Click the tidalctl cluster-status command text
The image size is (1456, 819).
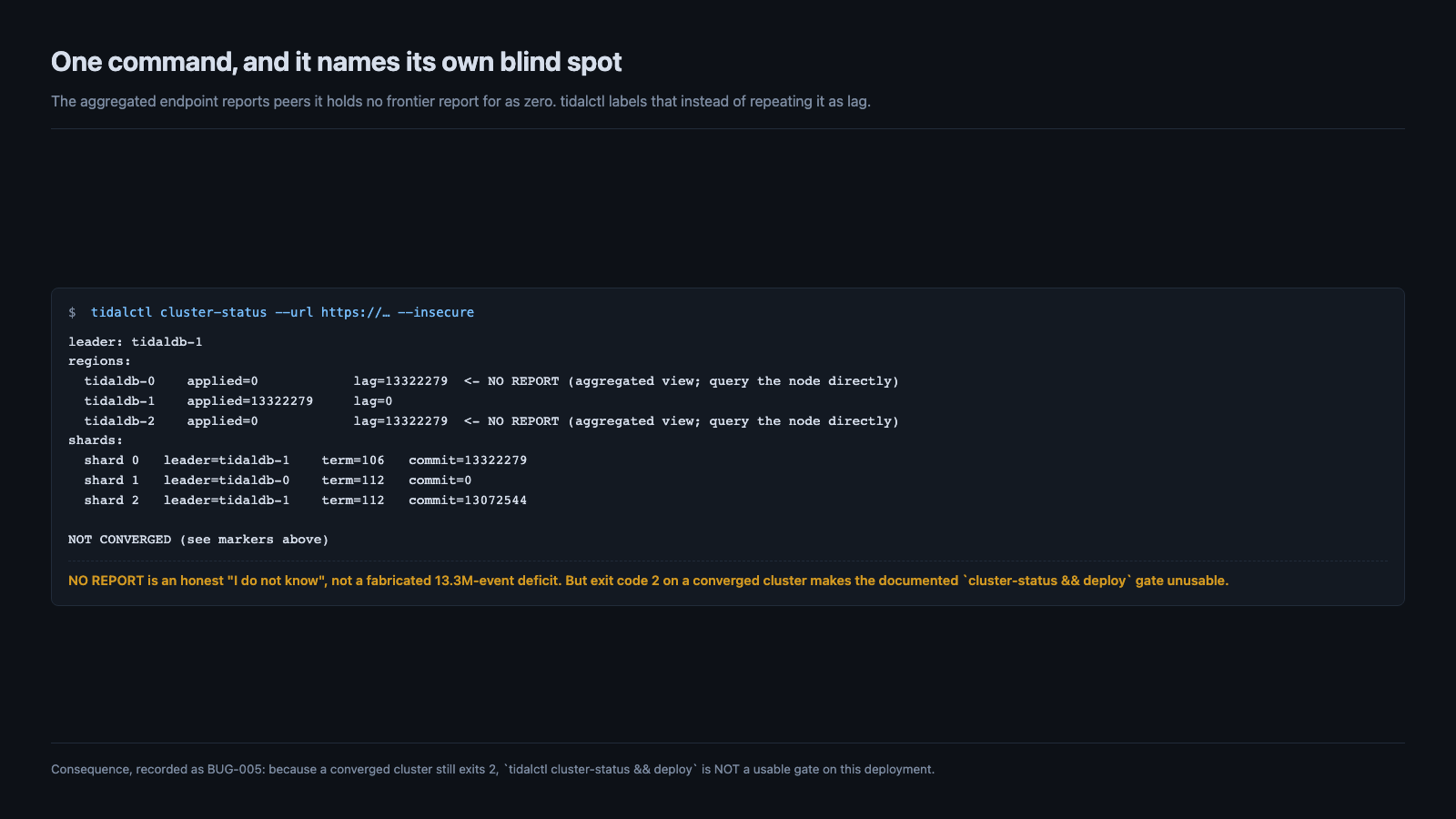tap(179, 312)
